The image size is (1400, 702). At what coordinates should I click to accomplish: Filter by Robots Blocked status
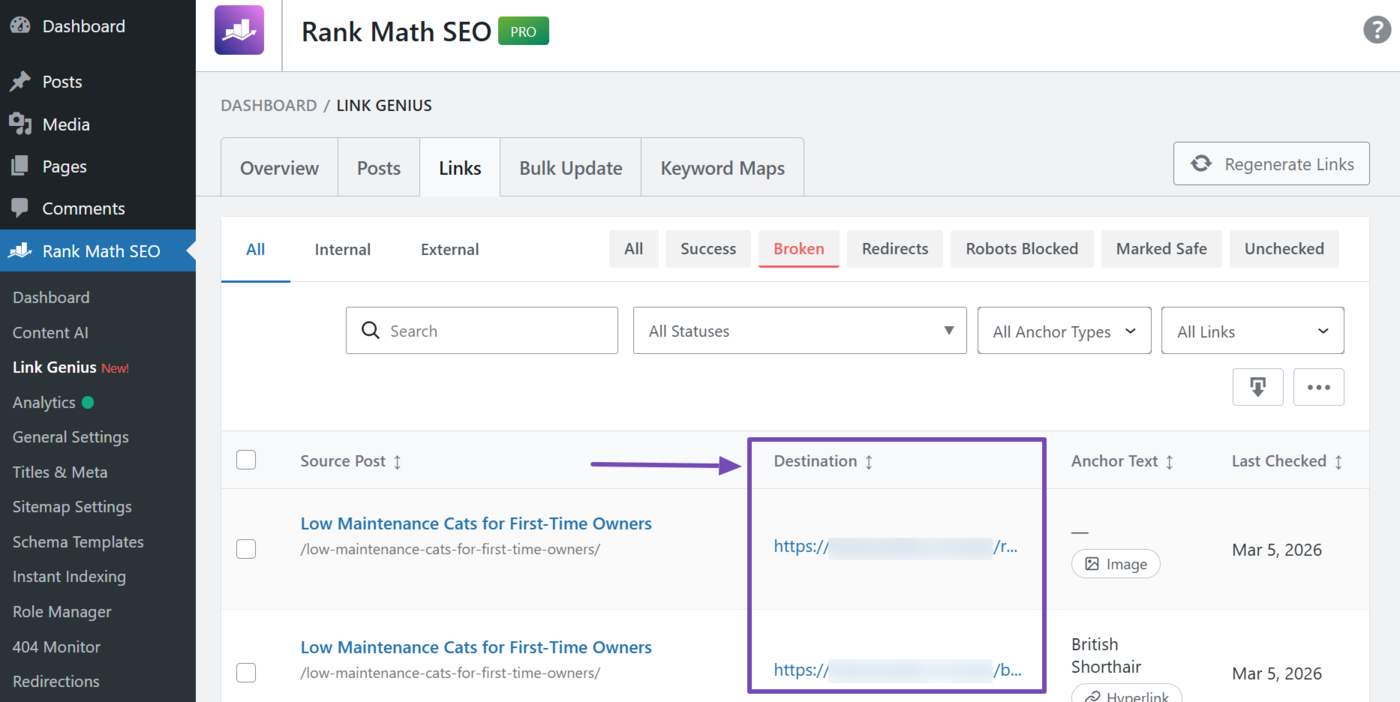pos(1022,249)
